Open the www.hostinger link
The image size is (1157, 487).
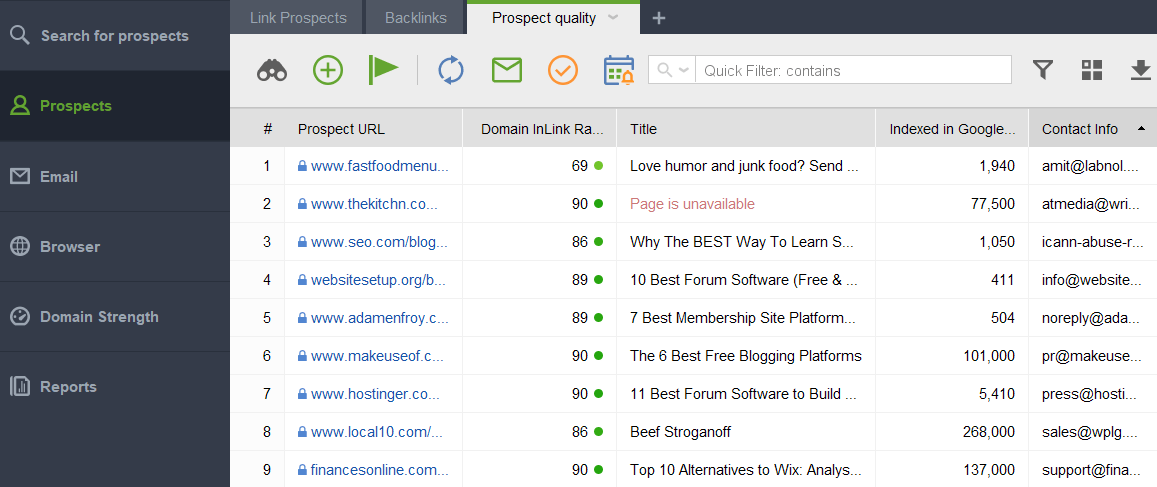[375, 394]
